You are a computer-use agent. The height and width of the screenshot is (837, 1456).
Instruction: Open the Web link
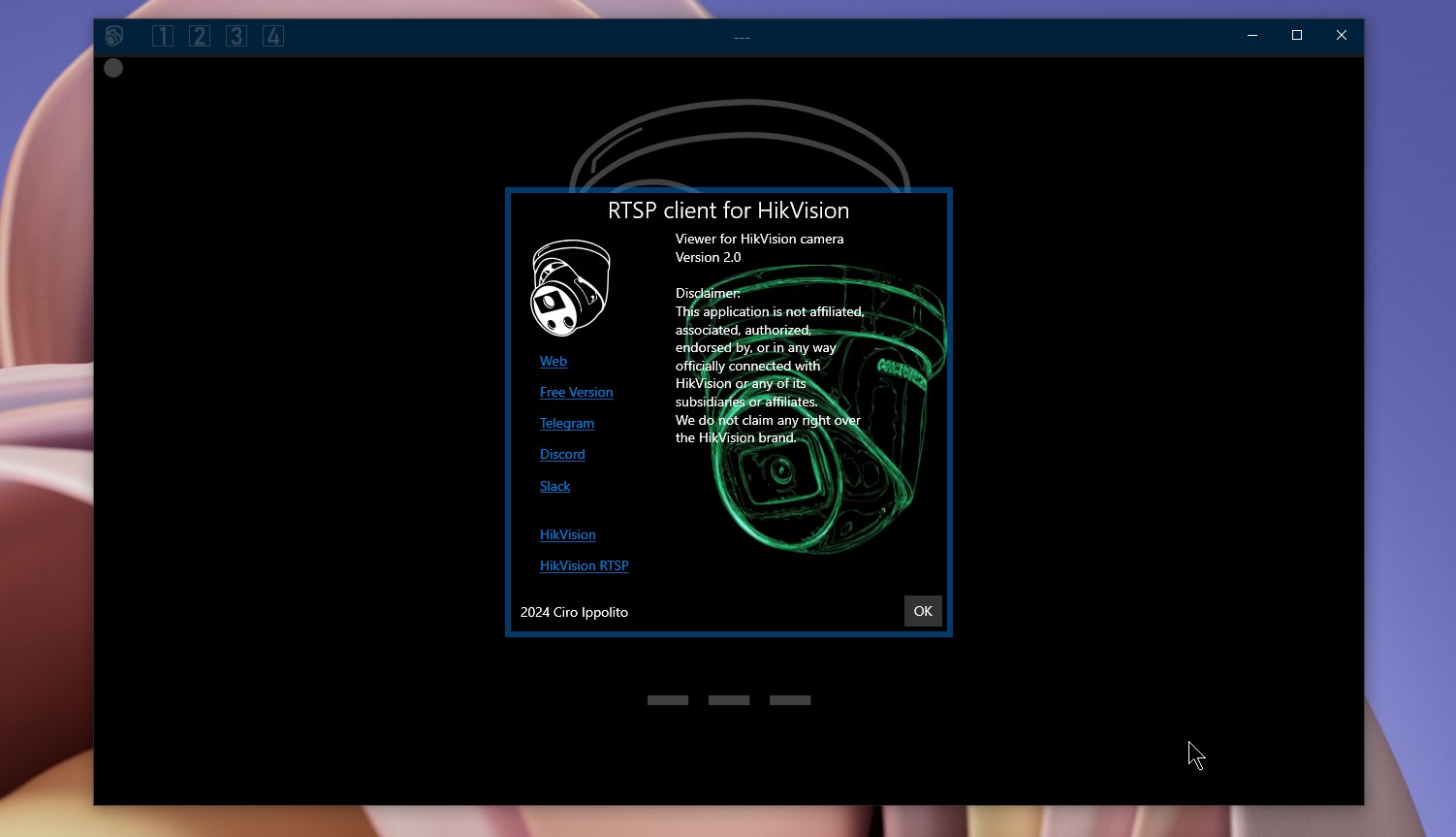pyautogui.click(x=554, y=361)
